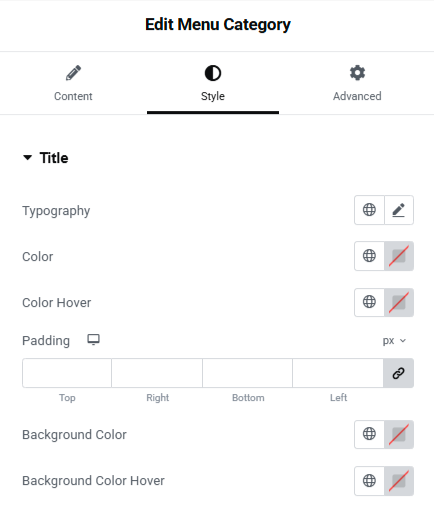
Task: Click the global color globe for Color
Action: click(369, 256)
